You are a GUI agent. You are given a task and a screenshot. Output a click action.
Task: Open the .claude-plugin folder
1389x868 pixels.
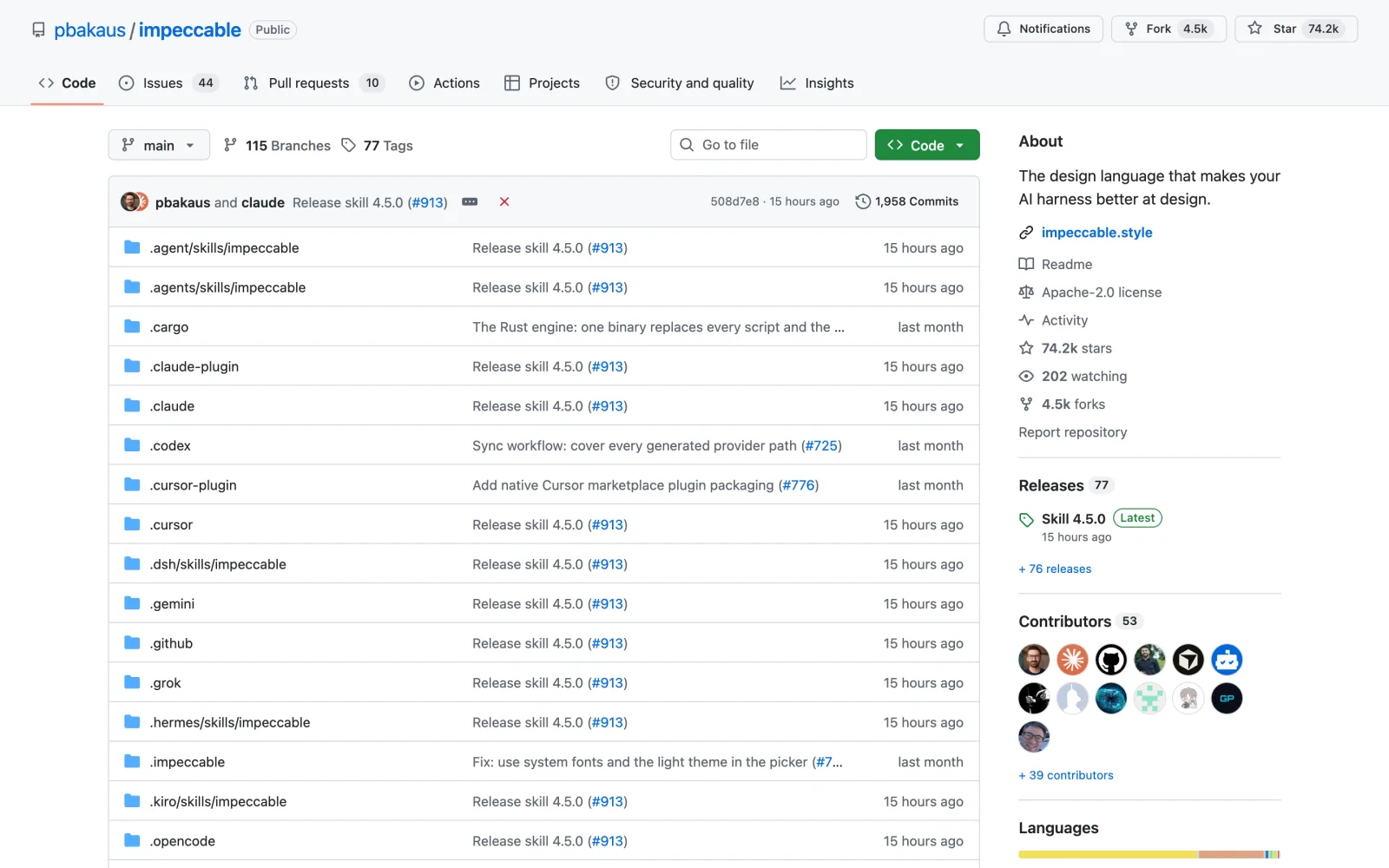194,366
